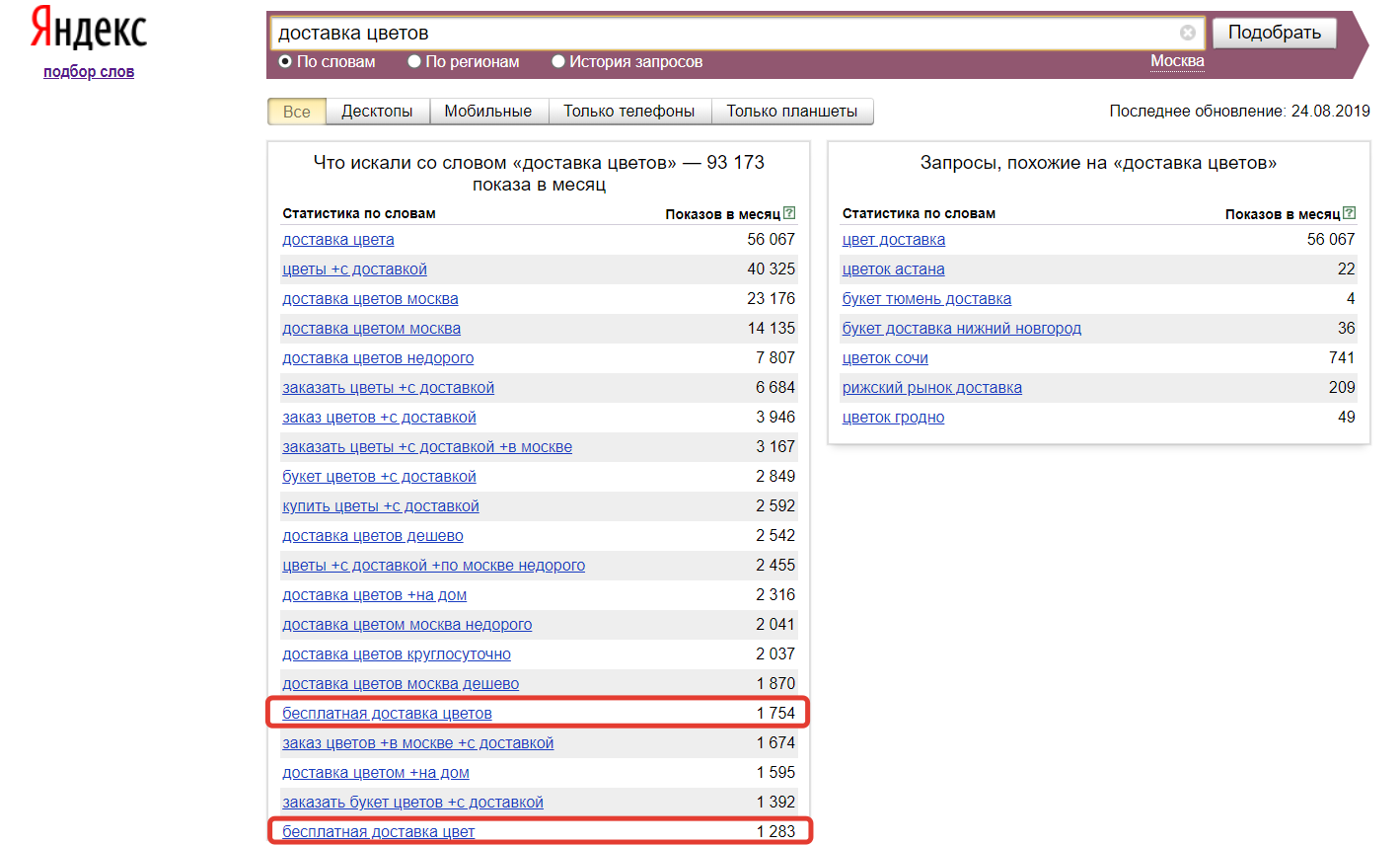Open the 'Москва' region selector
This screenshot has height=845, width=1400.
[1177, 61]
